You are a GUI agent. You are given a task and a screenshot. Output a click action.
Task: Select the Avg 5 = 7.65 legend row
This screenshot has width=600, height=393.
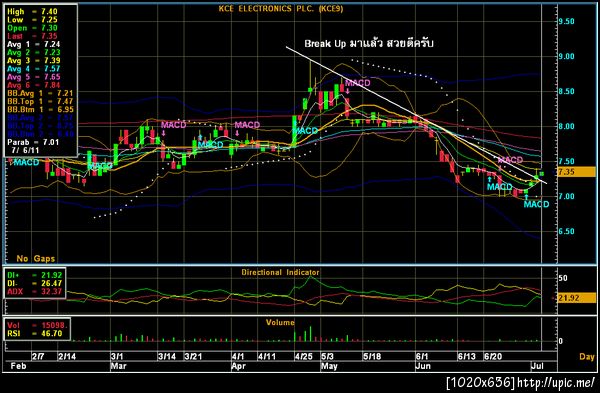34,77
